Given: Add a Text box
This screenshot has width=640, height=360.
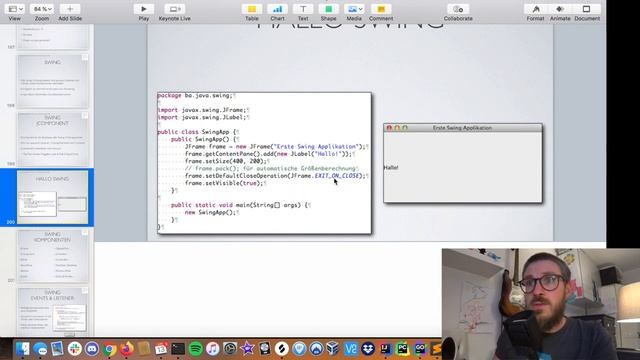Looking at the screenshot, I should [x=303, y=9].
